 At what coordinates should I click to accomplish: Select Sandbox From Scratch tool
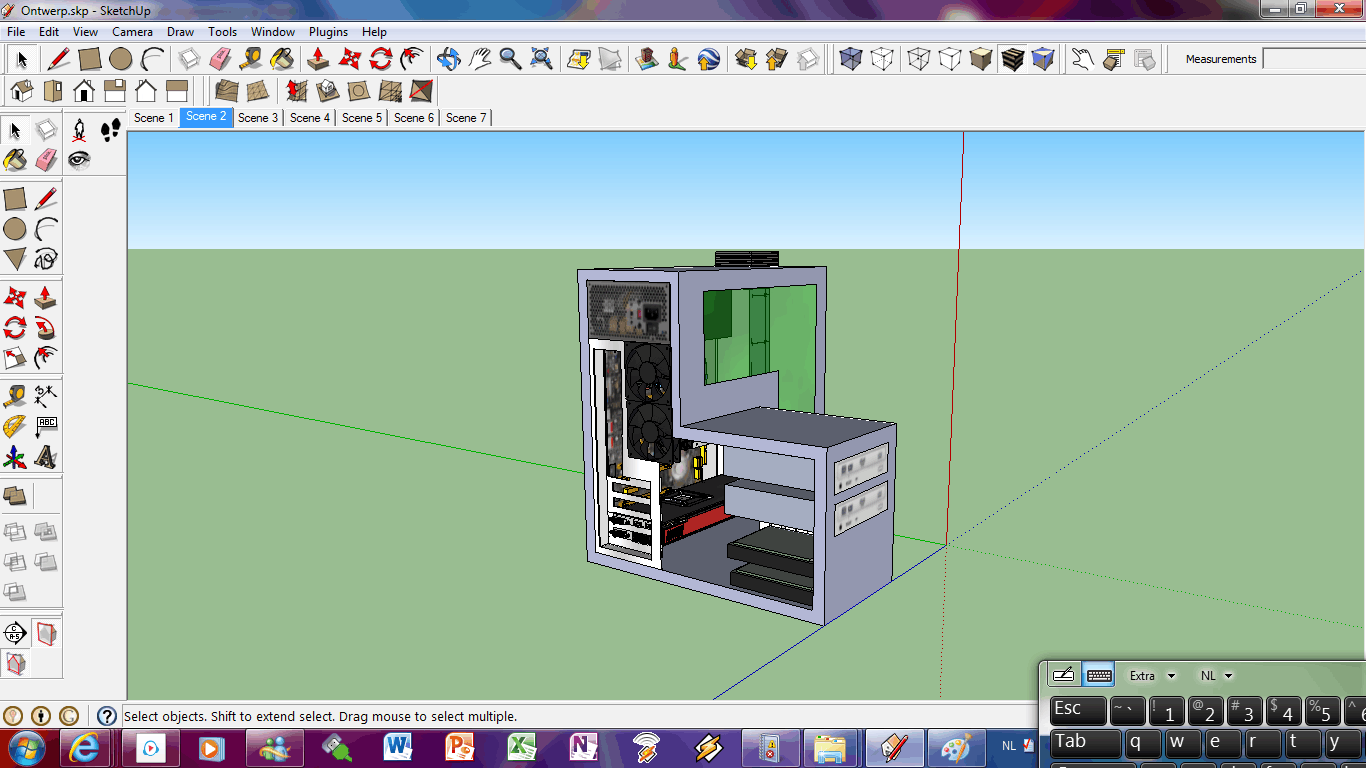tap(258, 91)
